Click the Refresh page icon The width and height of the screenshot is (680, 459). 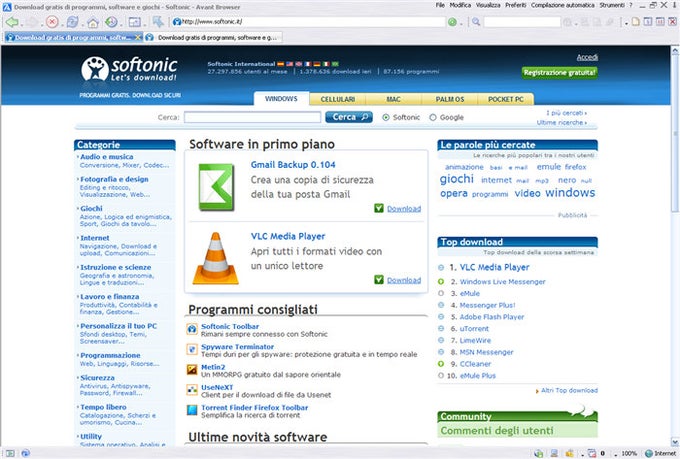pos(72,22)
